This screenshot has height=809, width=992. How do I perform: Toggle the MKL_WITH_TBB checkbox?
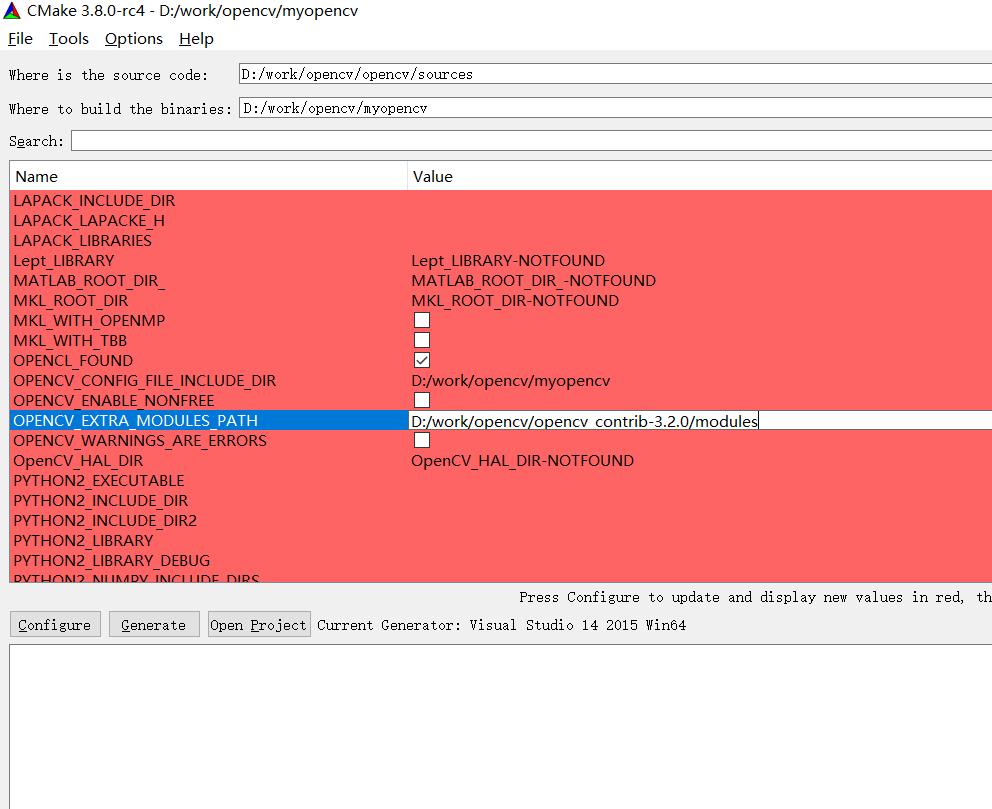tap(422, 340)
